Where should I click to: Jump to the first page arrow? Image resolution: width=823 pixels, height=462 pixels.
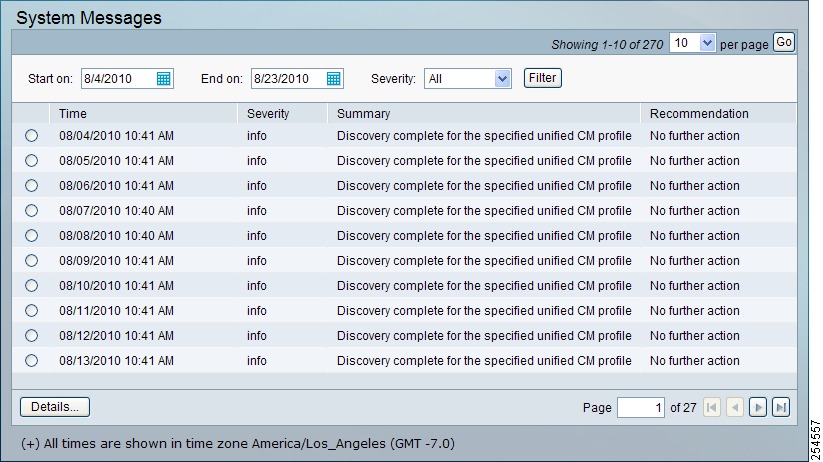tap(712, 407)
